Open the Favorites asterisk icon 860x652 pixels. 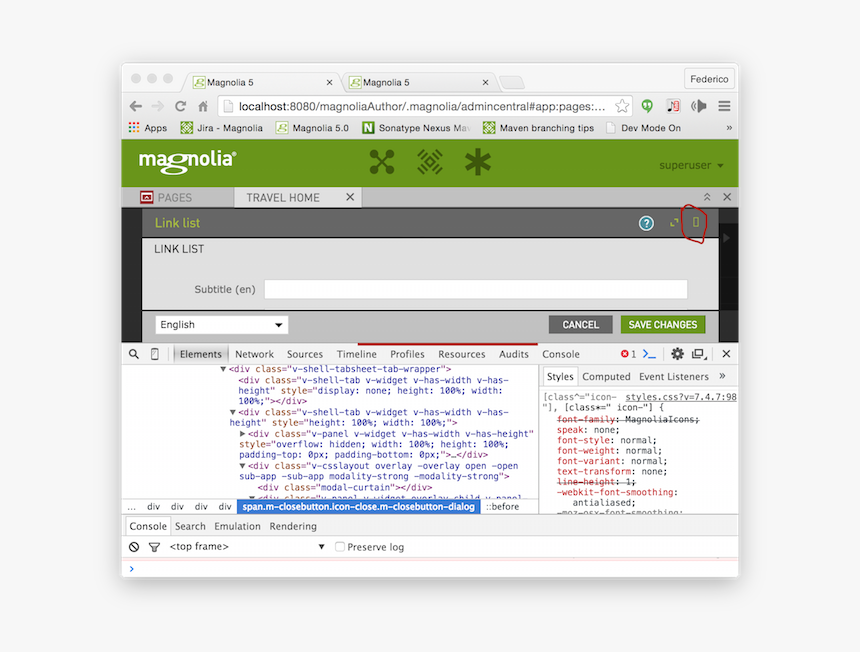pos(478,162)
